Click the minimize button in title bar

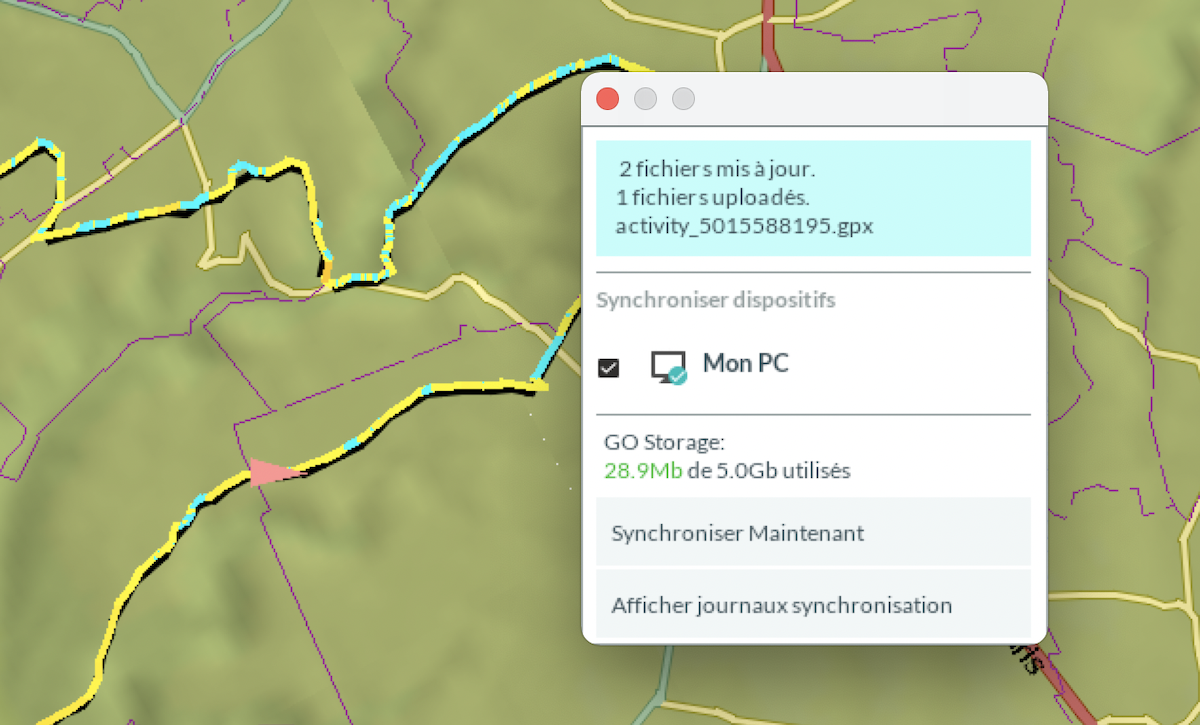point(645,99)
